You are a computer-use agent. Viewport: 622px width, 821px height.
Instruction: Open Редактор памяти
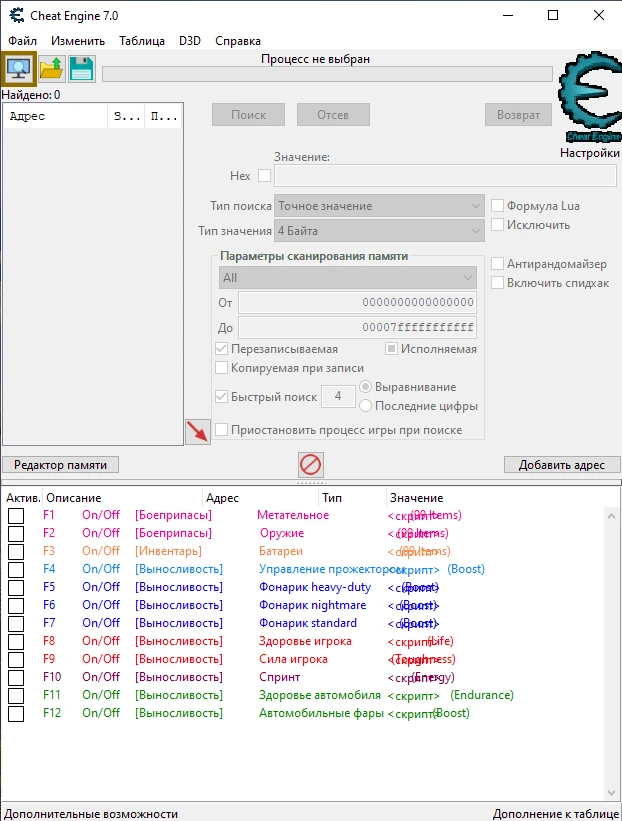[60, 464]
